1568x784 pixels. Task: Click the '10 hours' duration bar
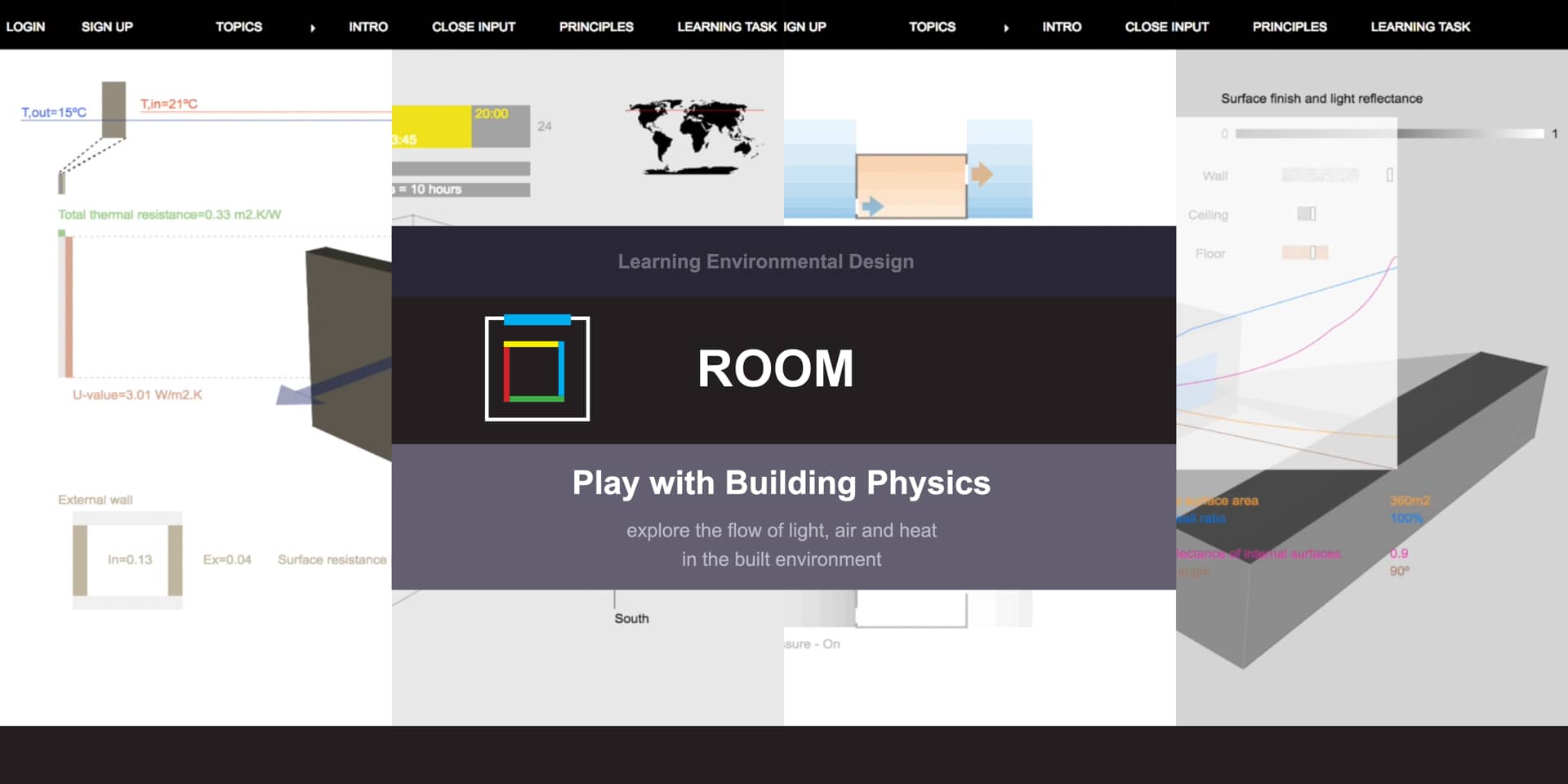click(461, 189)
